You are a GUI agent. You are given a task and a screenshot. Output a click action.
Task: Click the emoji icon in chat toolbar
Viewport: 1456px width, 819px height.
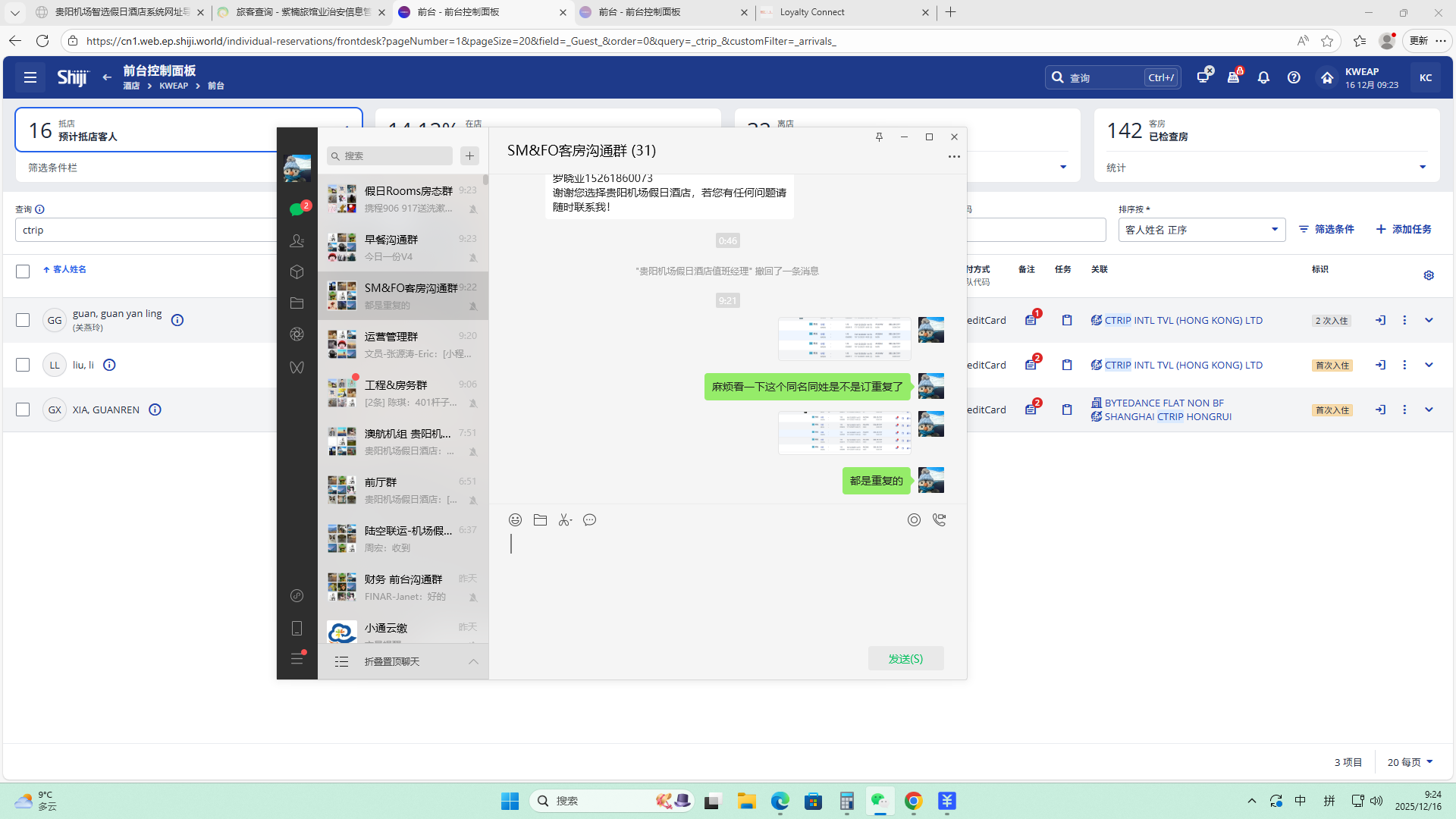pos(515,519)
